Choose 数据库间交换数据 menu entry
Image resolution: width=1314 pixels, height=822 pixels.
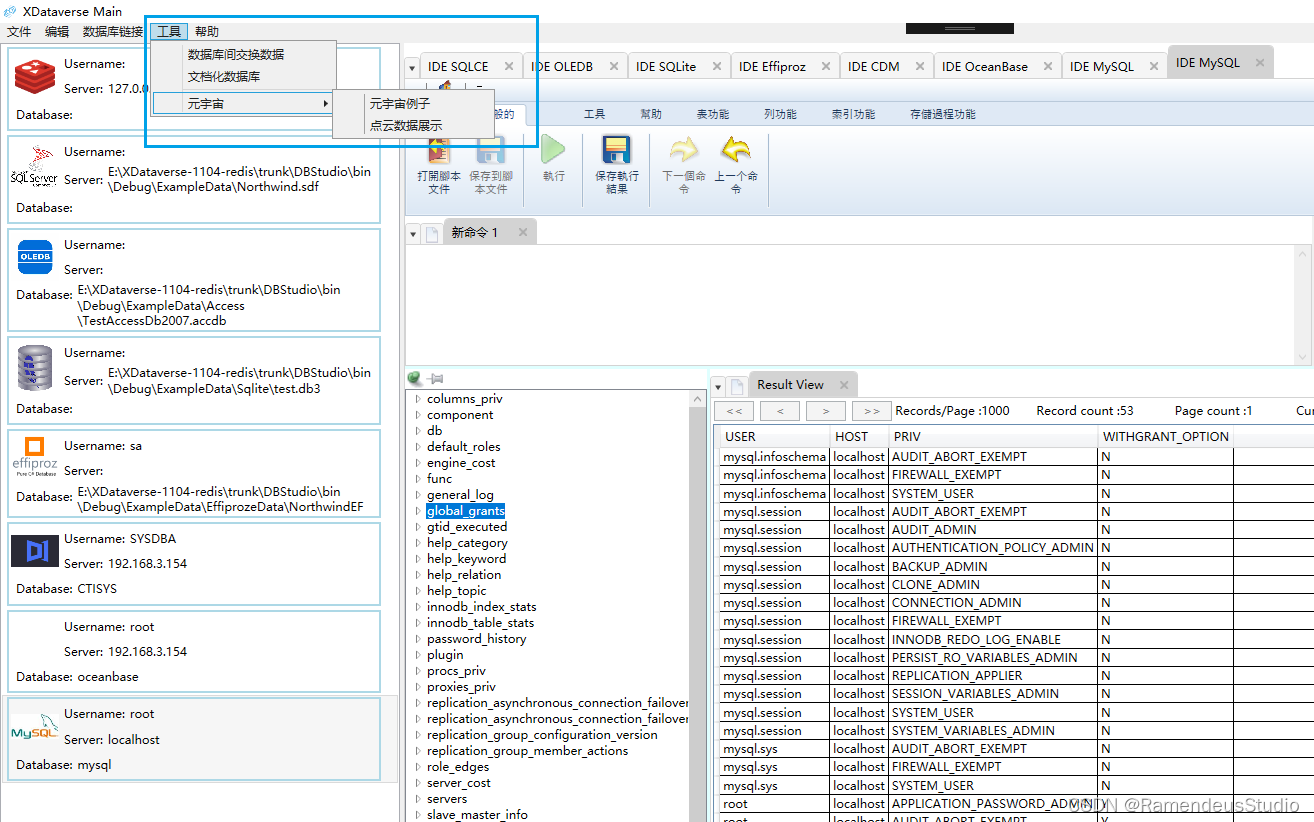236,54
